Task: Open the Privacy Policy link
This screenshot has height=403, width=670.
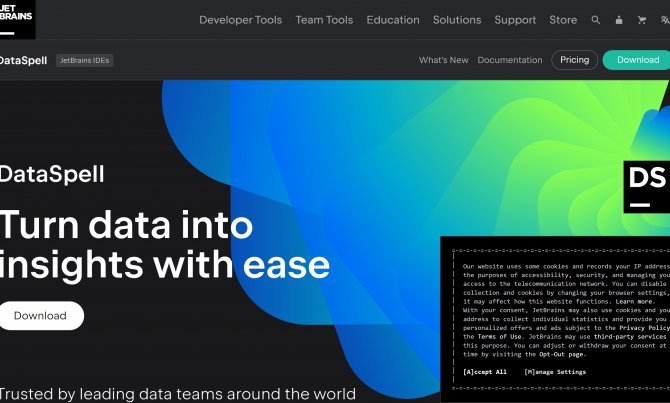Action: click(644, 328)
